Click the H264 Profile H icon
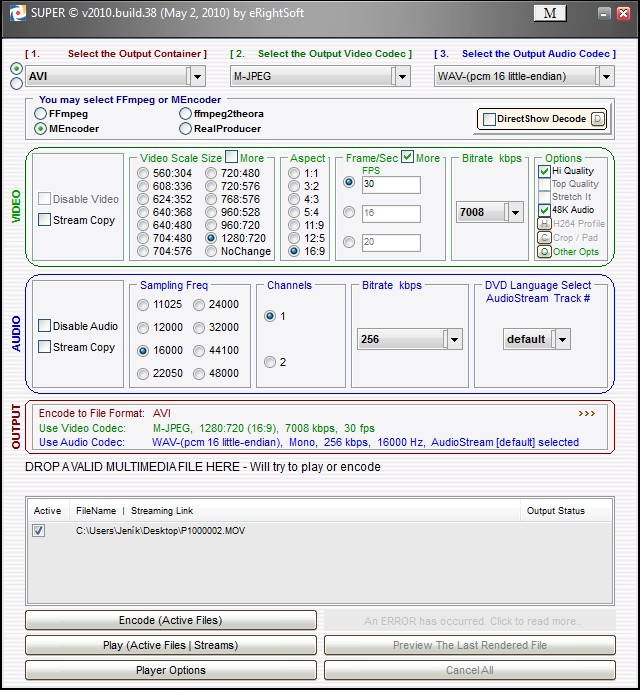This screenshot has height=690, width=640. (x=544, y=224)
